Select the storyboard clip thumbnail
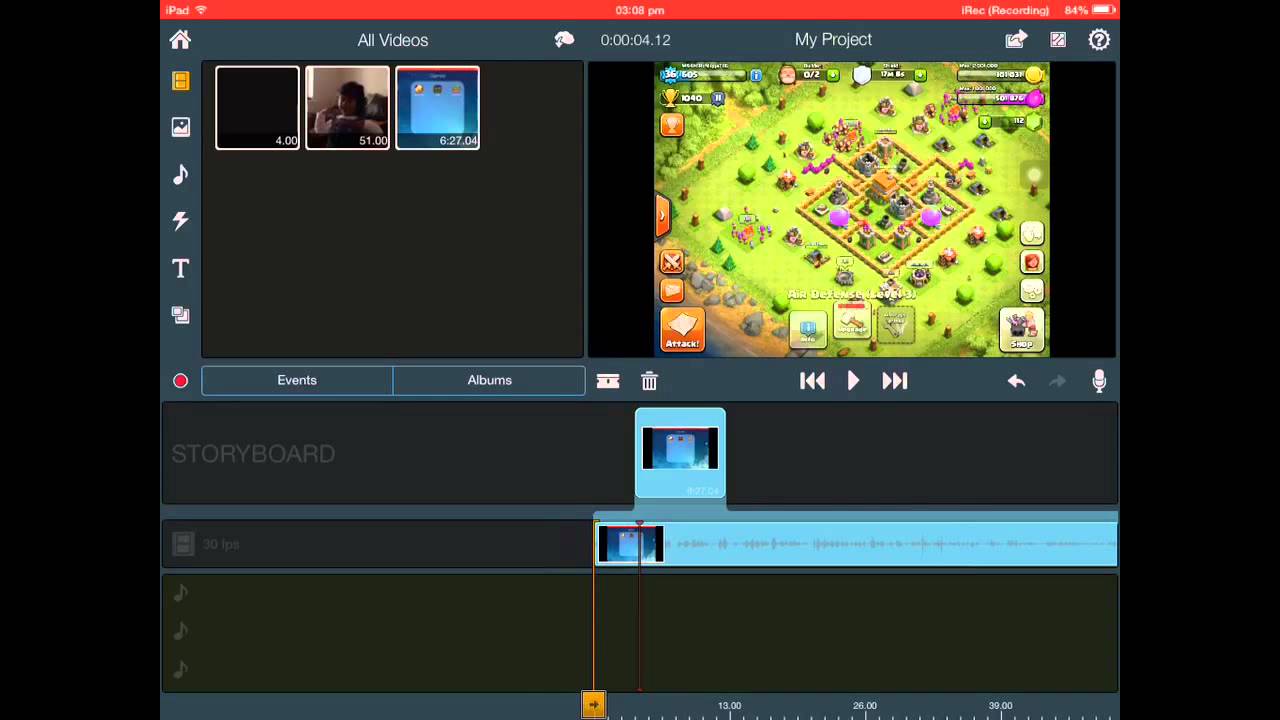 680,453
